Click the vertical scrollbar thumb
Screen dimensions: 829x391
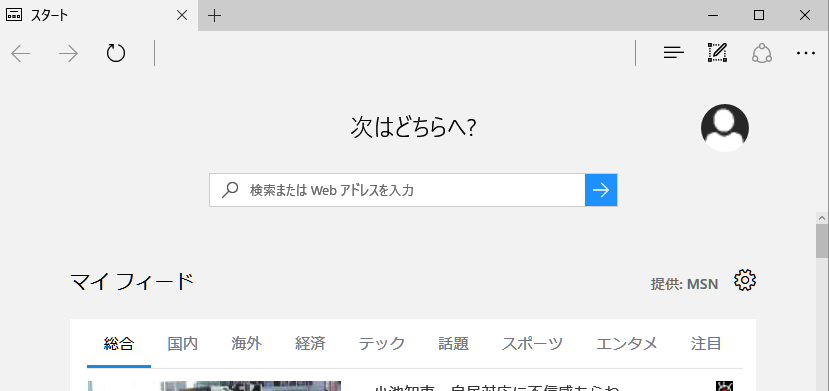(822, 241)
